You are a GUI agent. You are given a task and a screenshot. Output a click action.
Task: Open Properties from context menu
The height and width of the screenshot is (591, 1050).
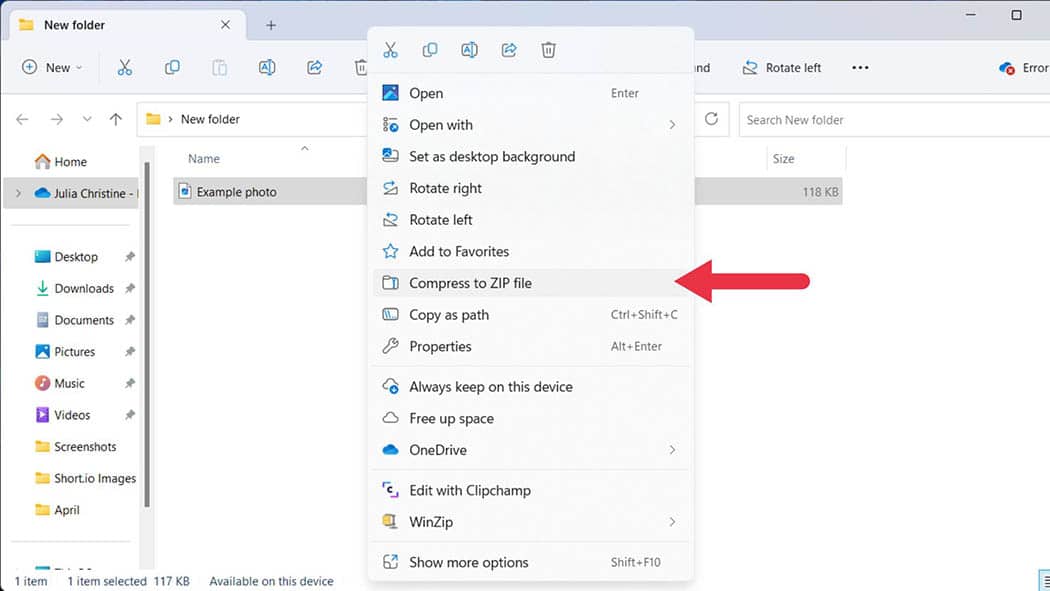tap(530, 346)
